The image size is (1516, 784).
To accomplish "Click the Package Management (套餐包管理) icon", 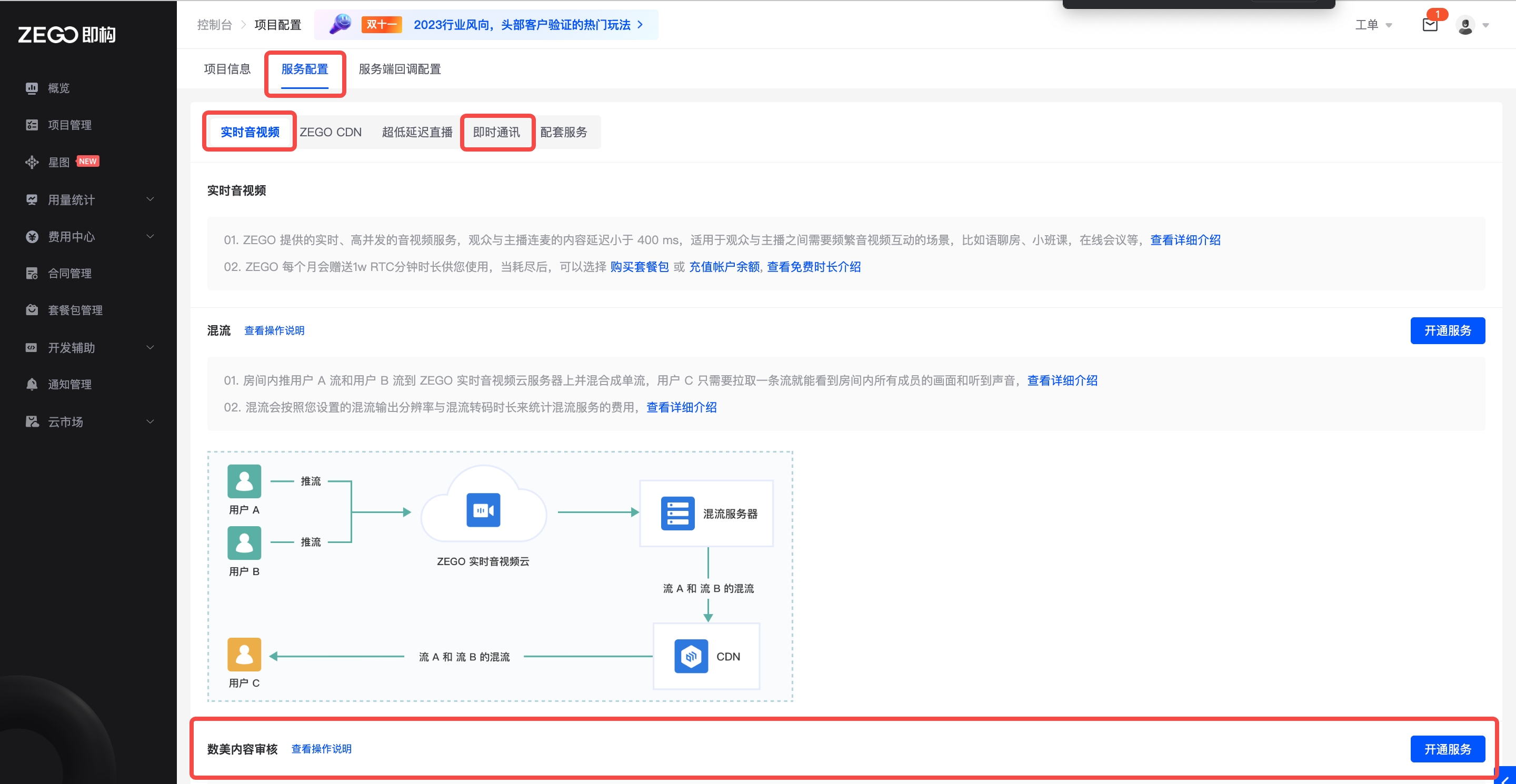I will (32, 310).
